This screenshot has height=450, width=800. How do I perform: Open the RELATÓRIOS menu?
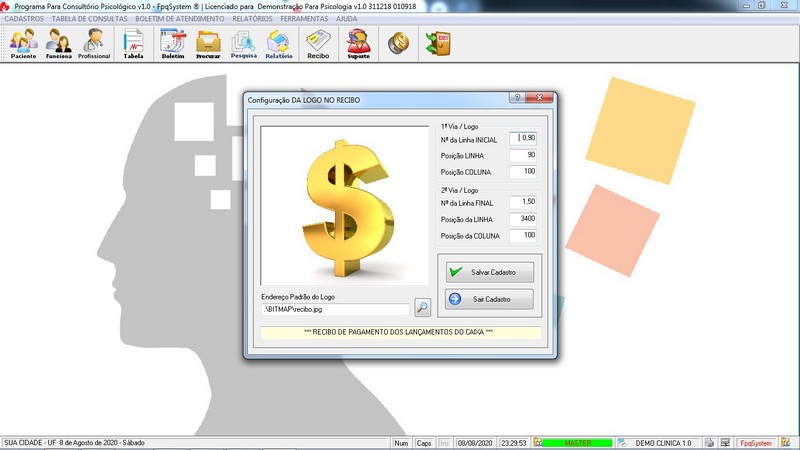point(252,18)
